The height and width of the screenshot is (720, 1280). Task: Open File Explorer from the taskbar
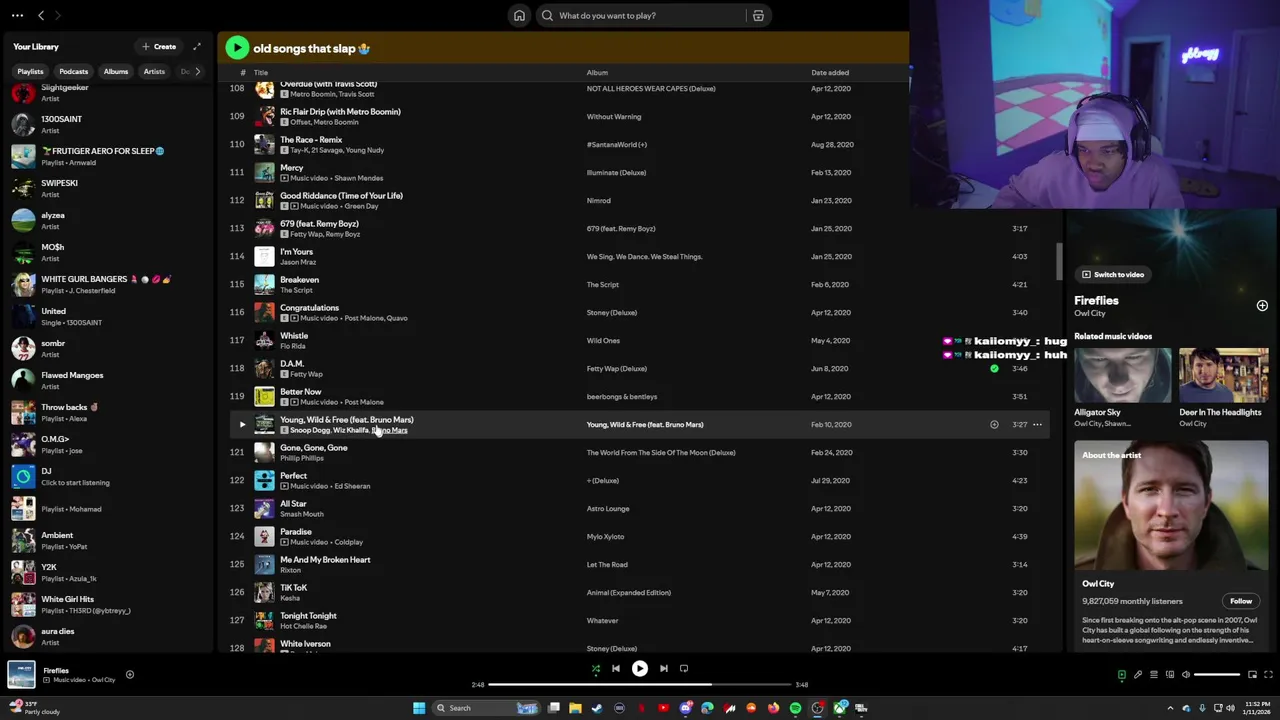coord(575,708)
